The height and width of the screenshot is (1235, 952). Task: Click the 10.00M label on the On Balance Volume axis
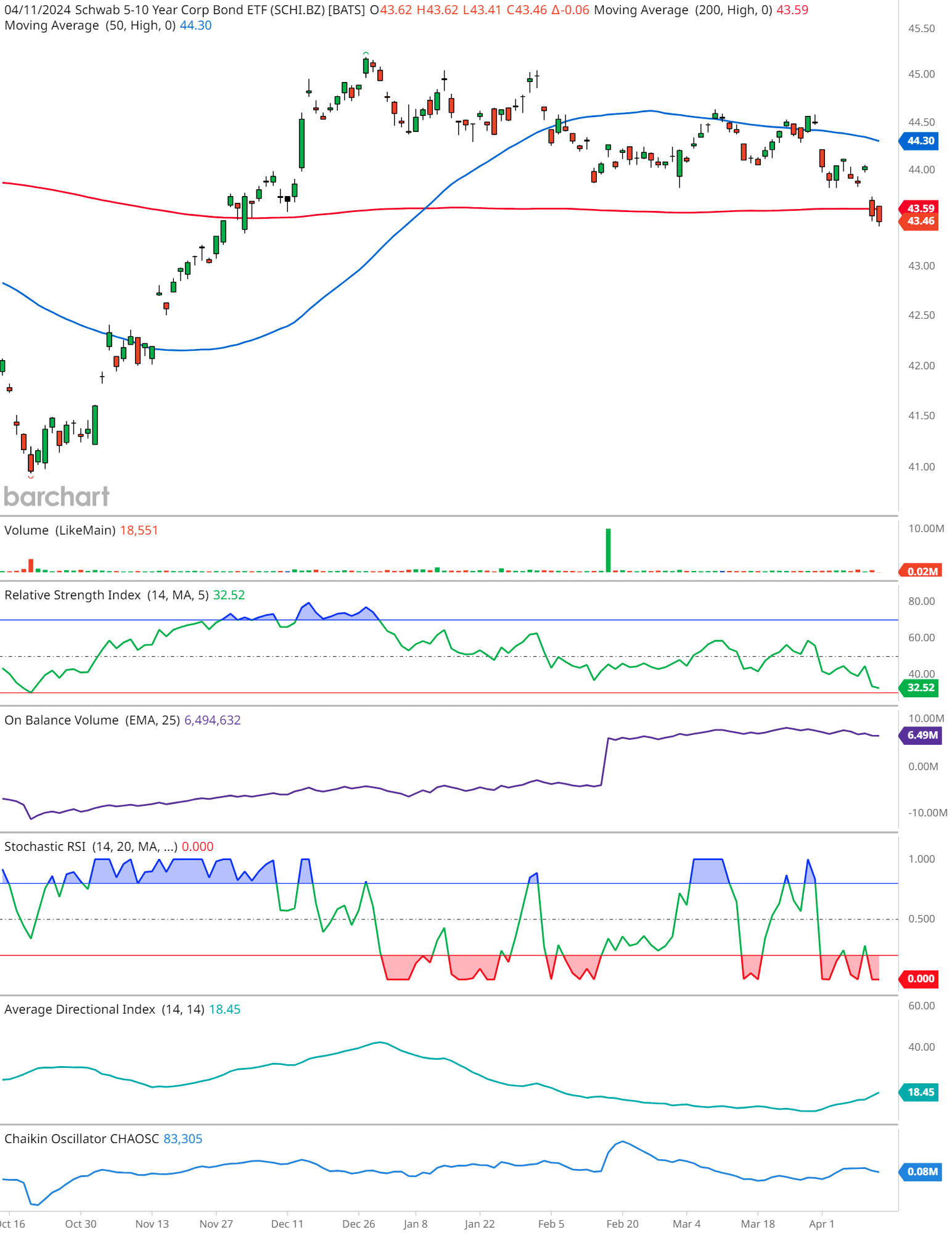pos(926,718)
